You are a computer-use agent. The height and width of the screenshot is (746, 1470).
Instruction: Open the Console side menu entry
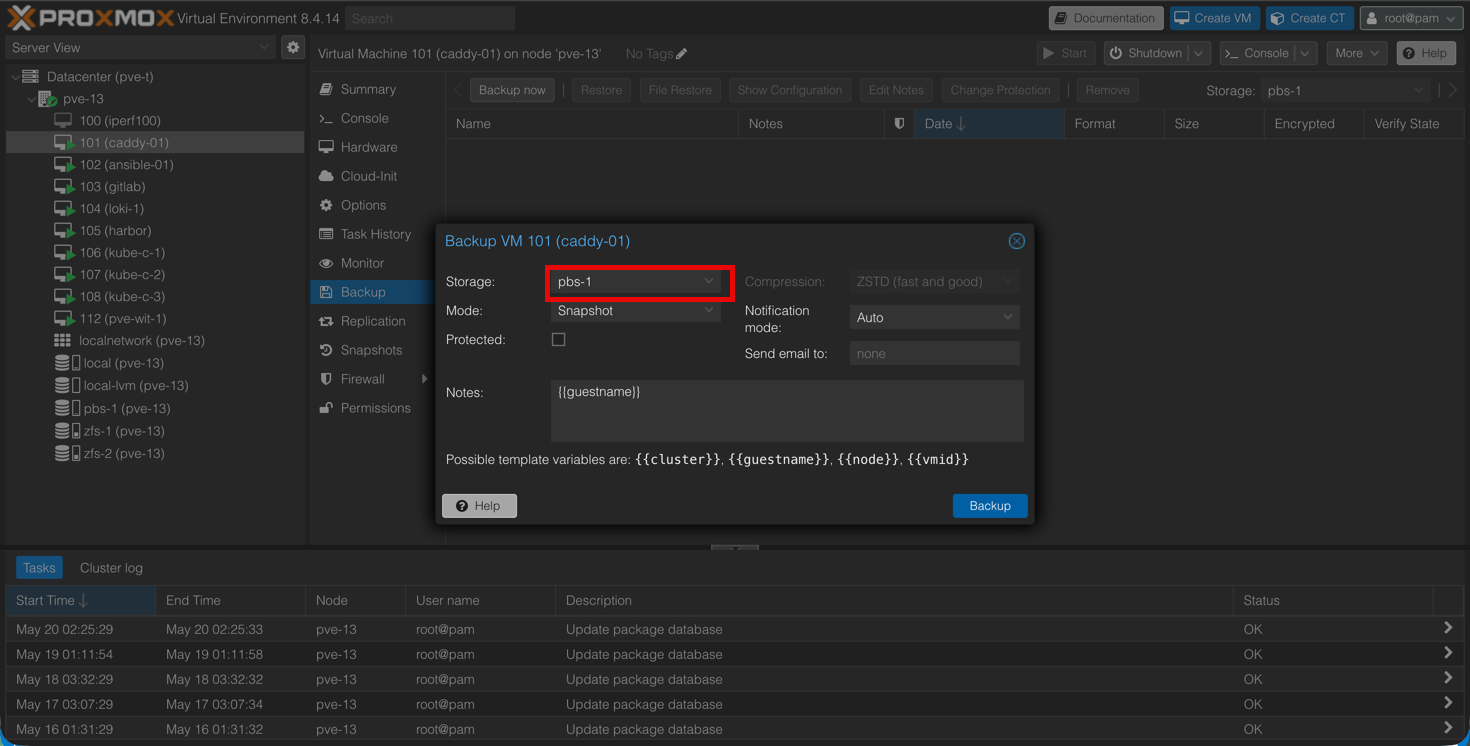[x=364, y=118]
